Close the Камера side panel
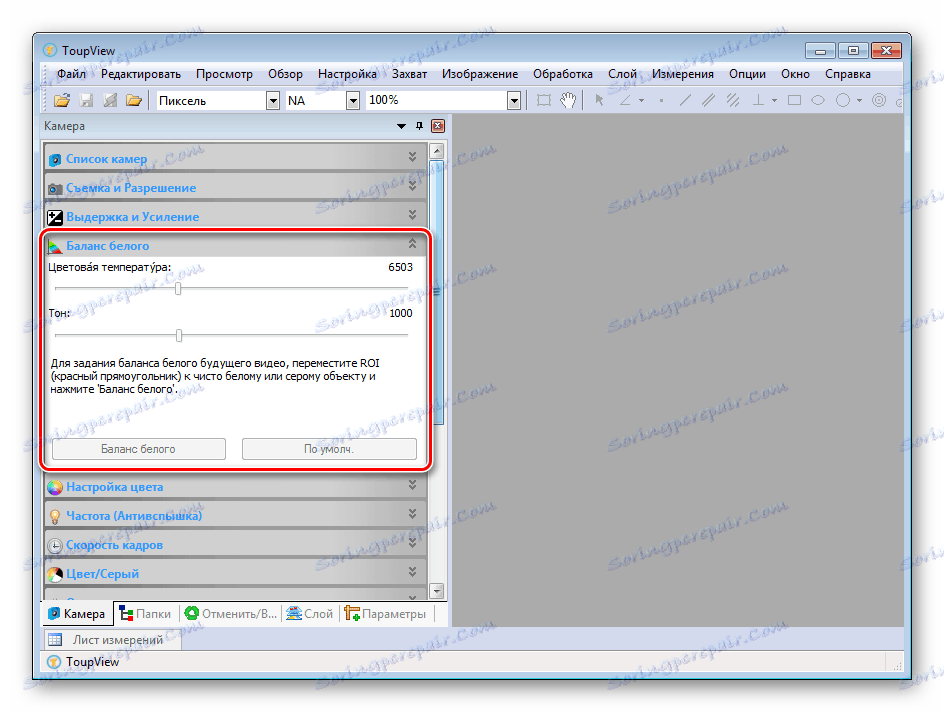The width and height of the screenshot is (944, 712). 438,126
